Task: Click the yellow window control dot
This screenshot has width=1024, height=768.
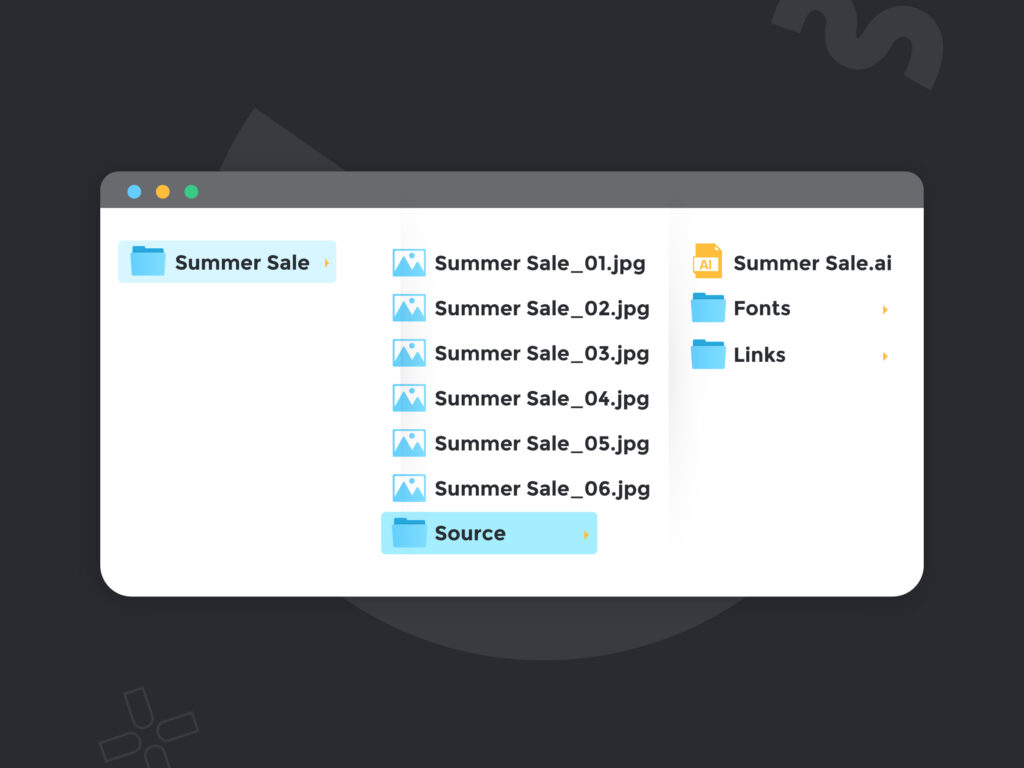Action: [163, 191]
